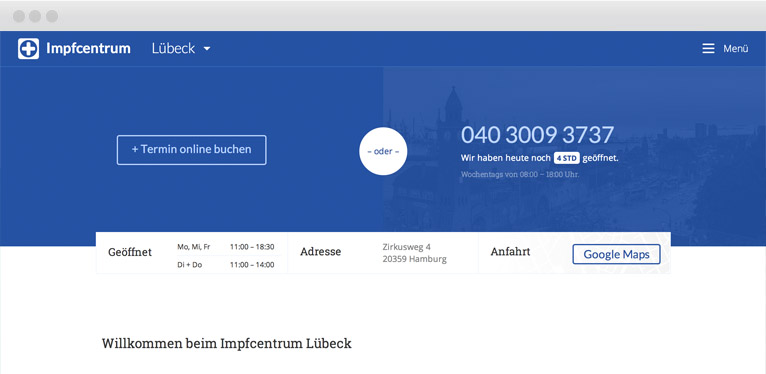The height and width of the screenshot is (374, 766).
Task: Click the 4 STD remaining hours badge
Action: tap(567, 159)
